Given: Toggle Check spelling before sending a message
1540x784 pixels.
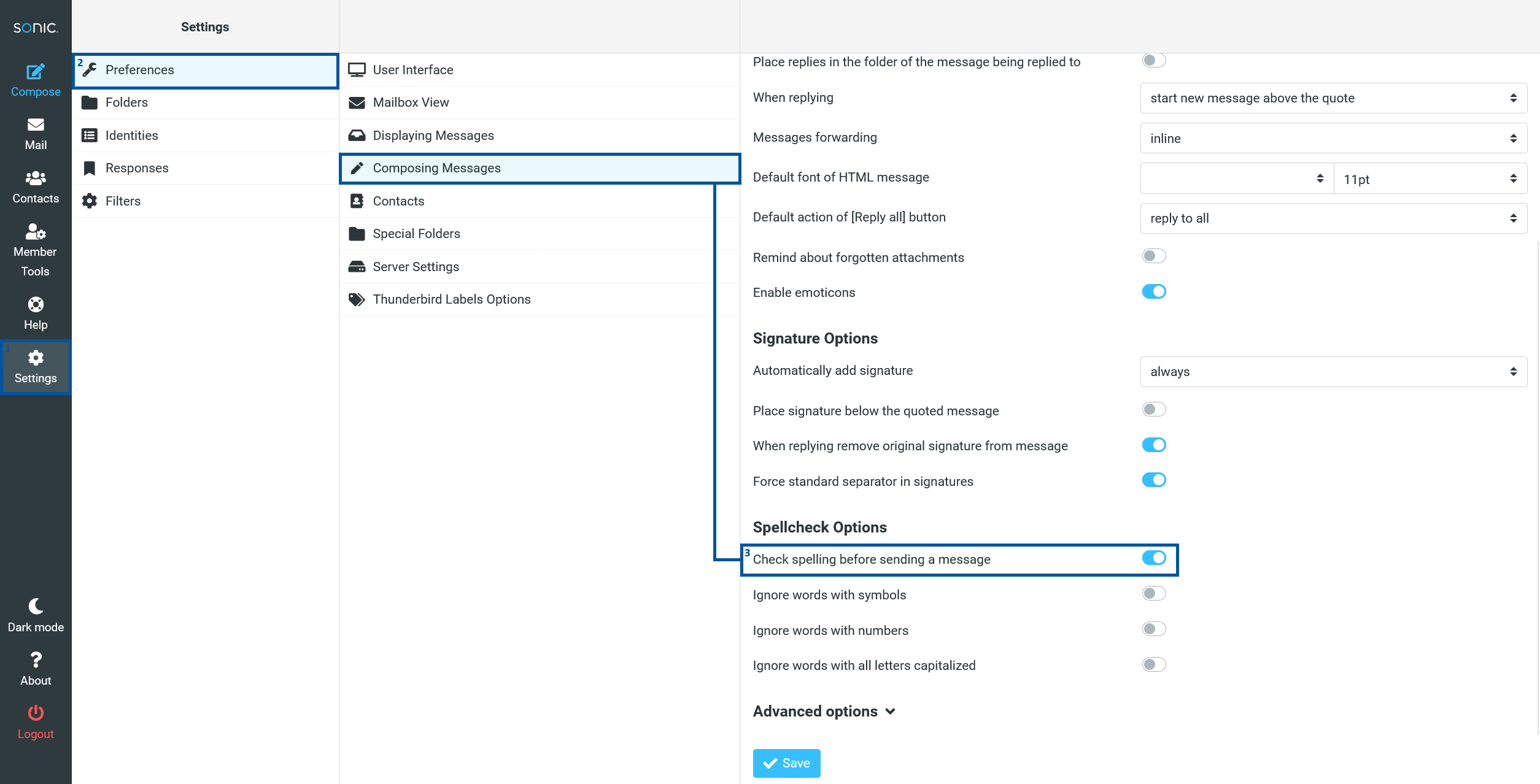Looking at the screenshot, I should (1154, 558).
